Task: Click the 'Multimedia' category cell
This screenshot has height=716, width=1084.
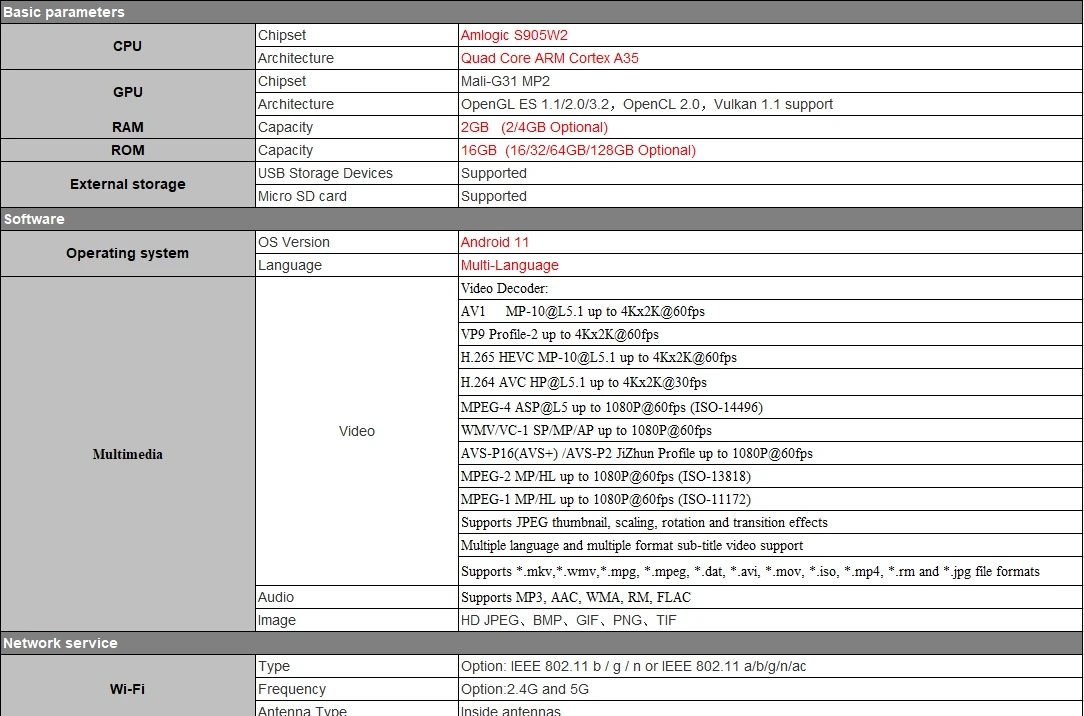Action: 127,454
